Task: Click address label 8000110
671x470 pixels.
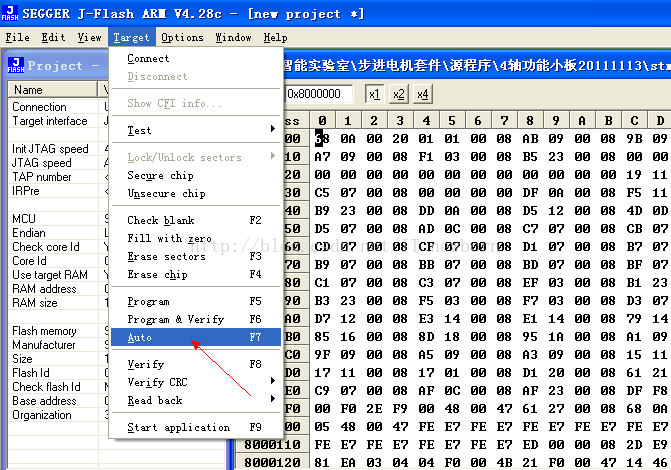Action: tap(272, 445)
